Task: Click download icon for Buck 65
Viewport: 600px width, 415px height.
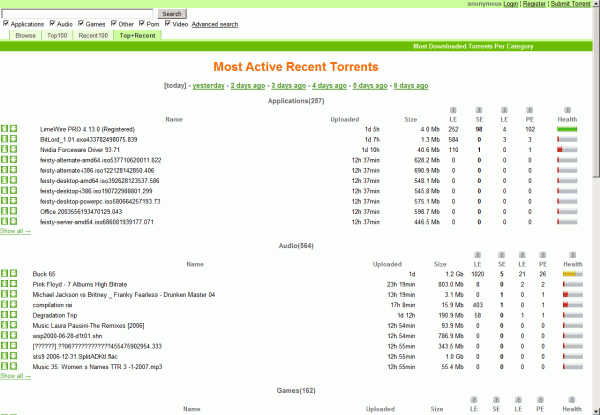Action: [x=13, y=273]
